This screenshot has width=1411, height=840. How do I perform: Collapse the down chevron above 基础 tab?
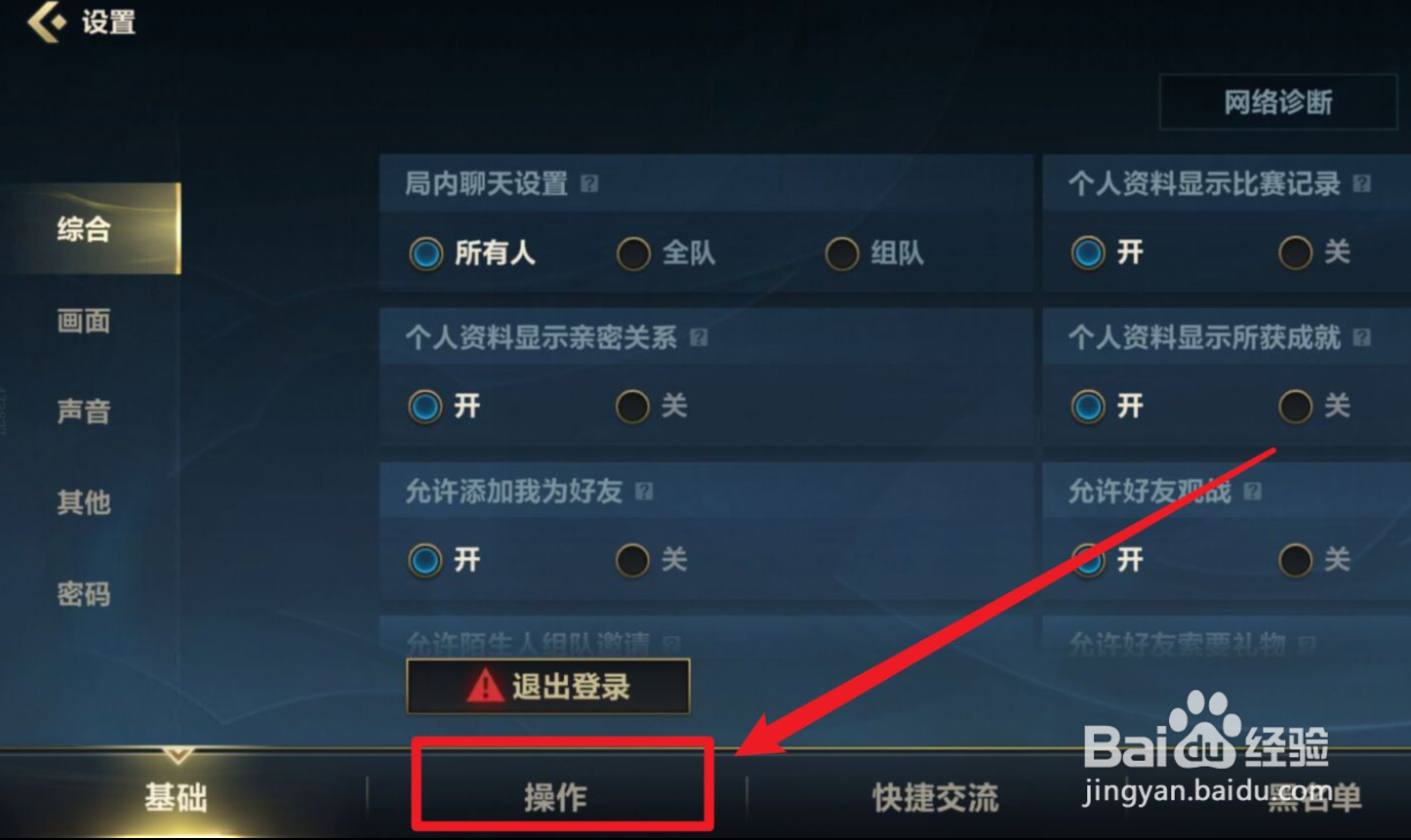(x=177, y=754)
